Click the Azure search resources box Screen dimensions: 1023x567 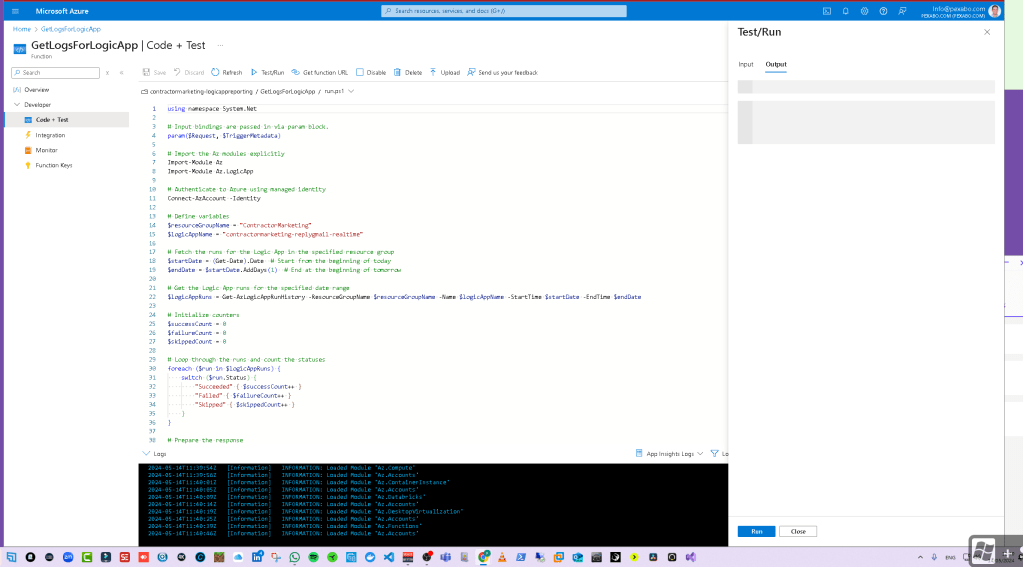(x=504, y=11)
